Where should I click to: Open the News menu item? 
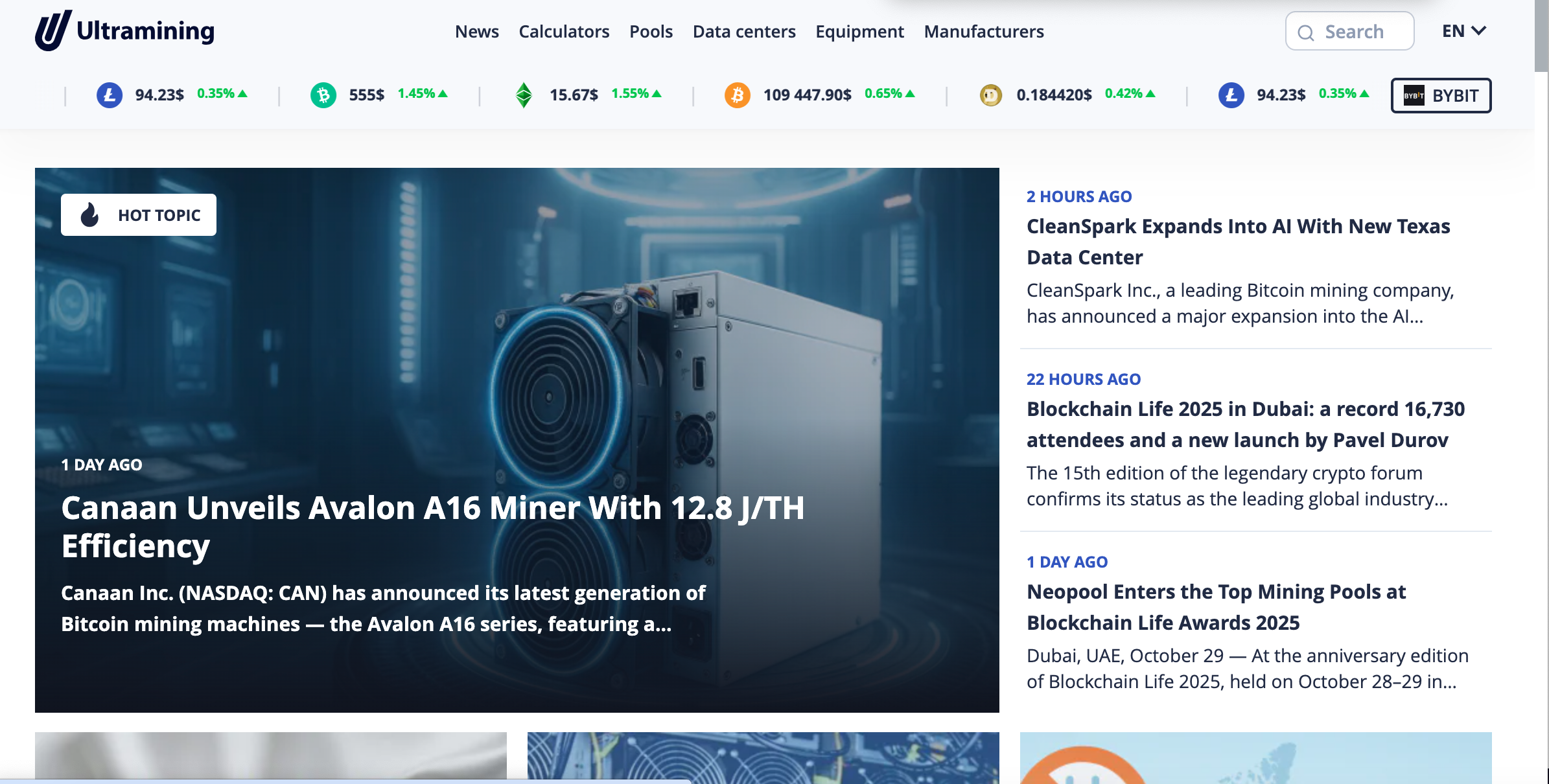tap(476, 31)
